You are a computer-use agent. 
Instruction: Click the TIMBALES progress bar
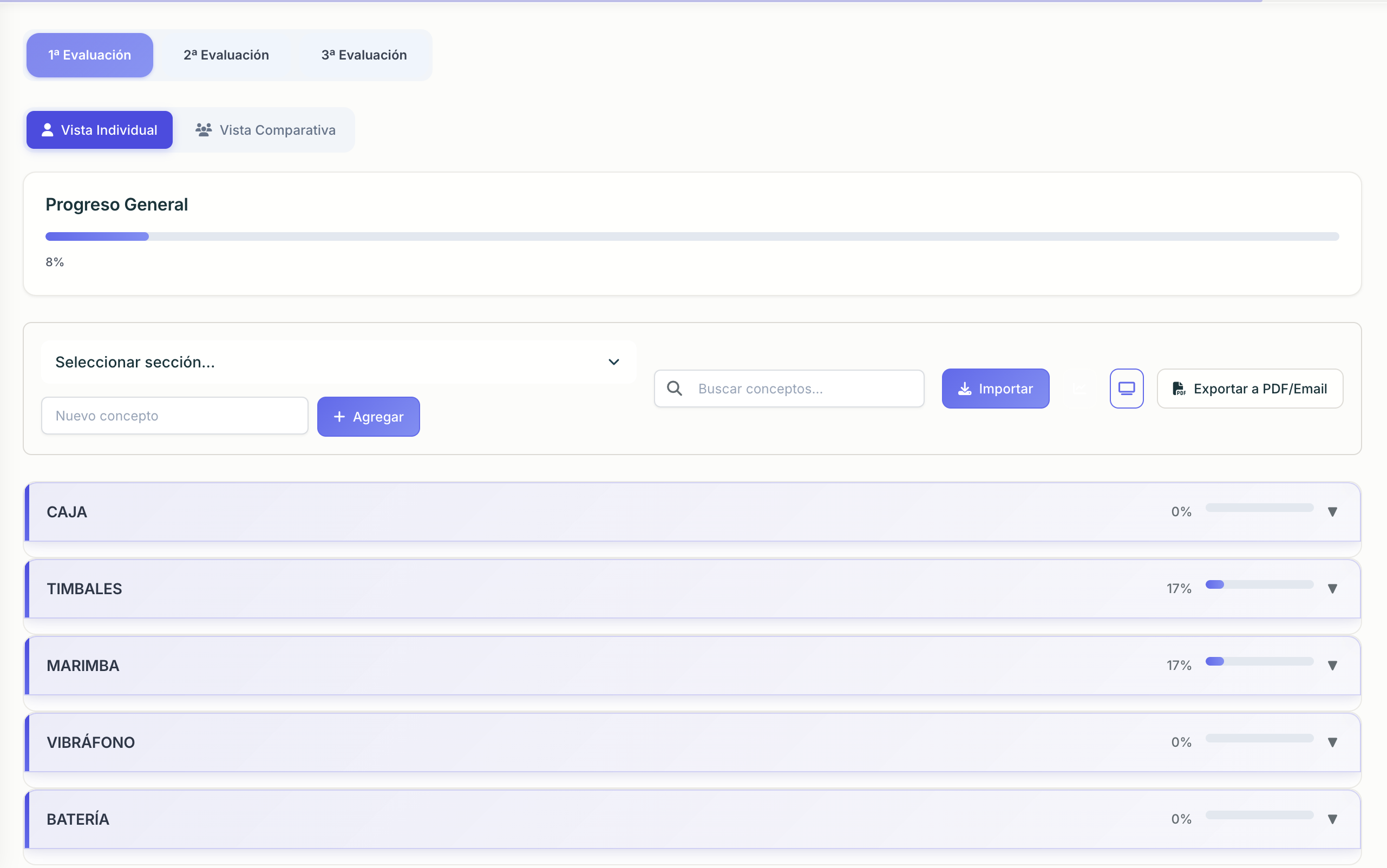1259,584
